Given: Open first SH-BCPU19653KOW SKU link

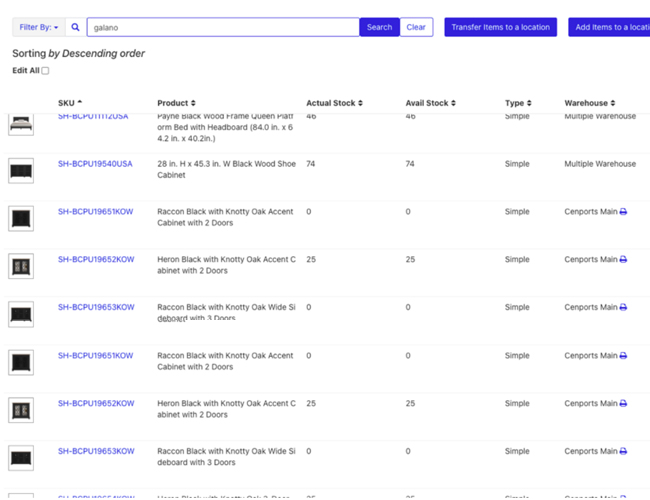Looking at the screenshot, I should pyautogui.click(x=96, y=307).
